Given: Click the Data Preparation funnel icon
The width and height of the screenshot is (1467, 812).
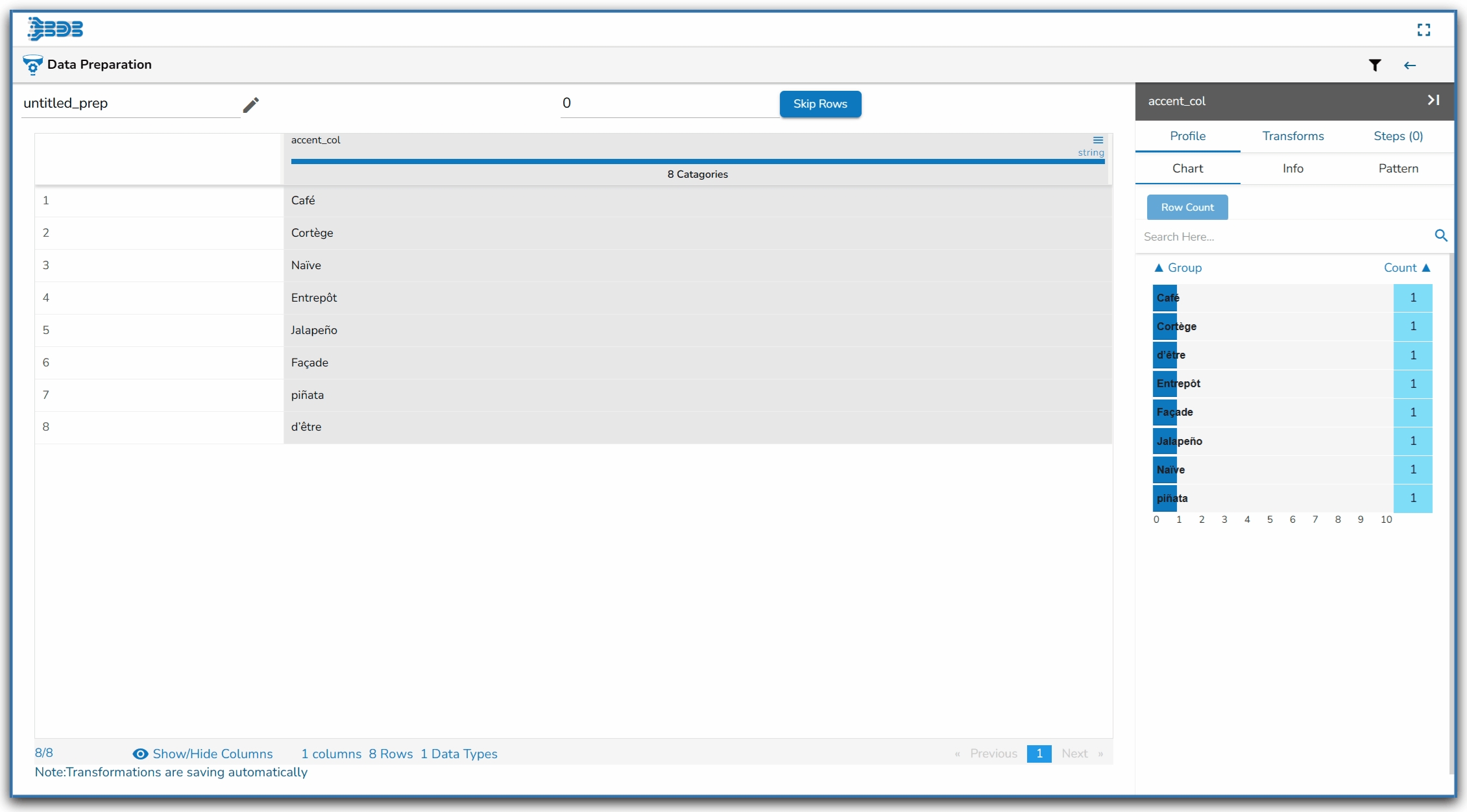Looking at the screenshot, I should [x=32, y=64].
